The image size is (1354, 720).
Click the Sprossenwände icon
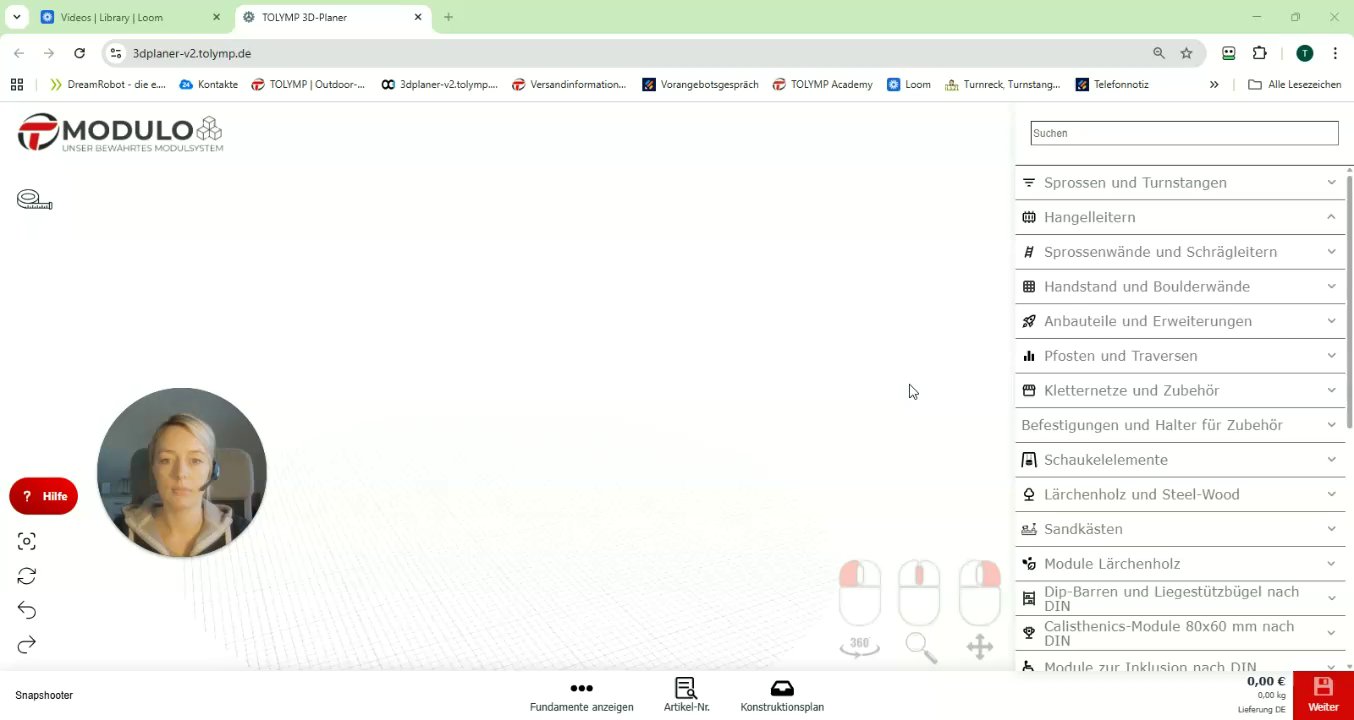click(1029, 252)
